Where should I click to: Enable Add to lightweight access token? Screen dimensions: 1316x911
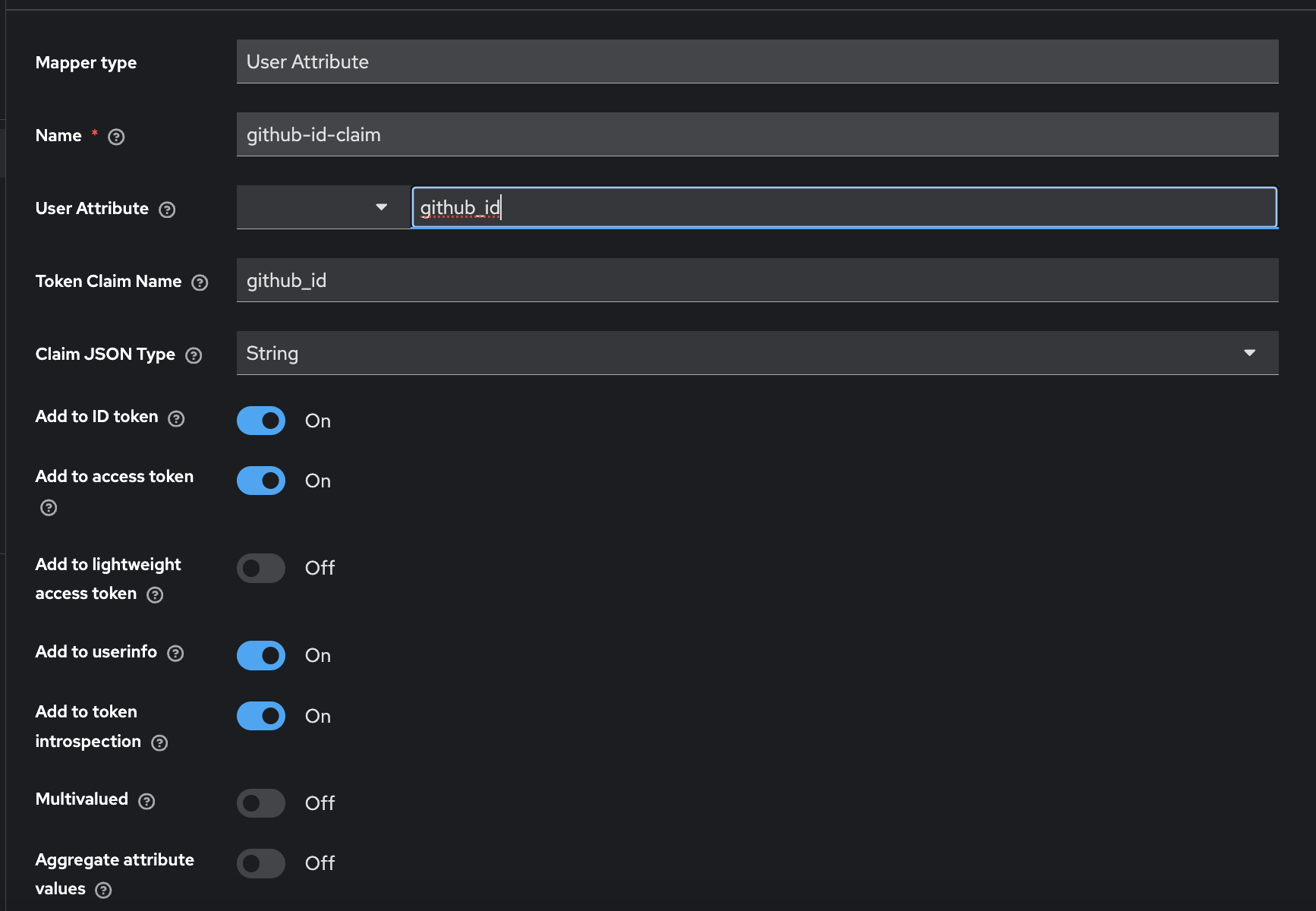261,568
